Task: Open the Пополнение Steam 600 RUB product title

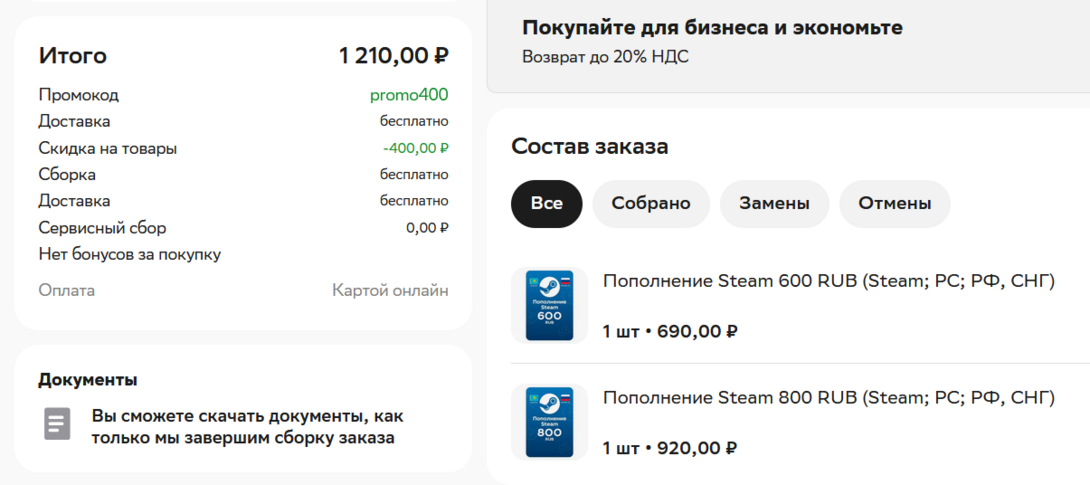Action: point(828,282)
